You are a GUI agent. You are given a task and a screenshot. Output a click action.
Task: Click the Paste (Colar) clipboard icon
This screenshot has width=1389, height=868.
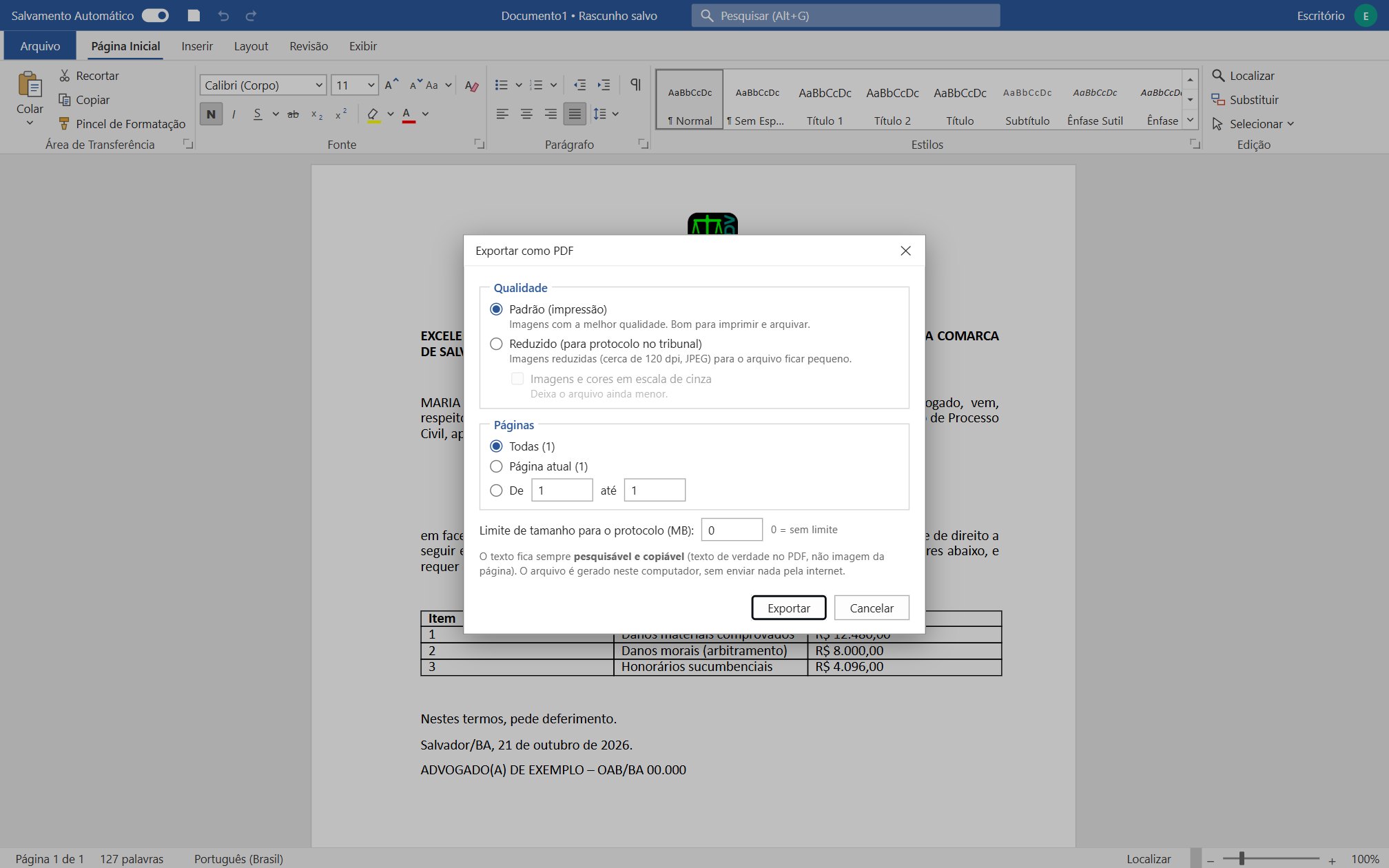click(30, 85)
